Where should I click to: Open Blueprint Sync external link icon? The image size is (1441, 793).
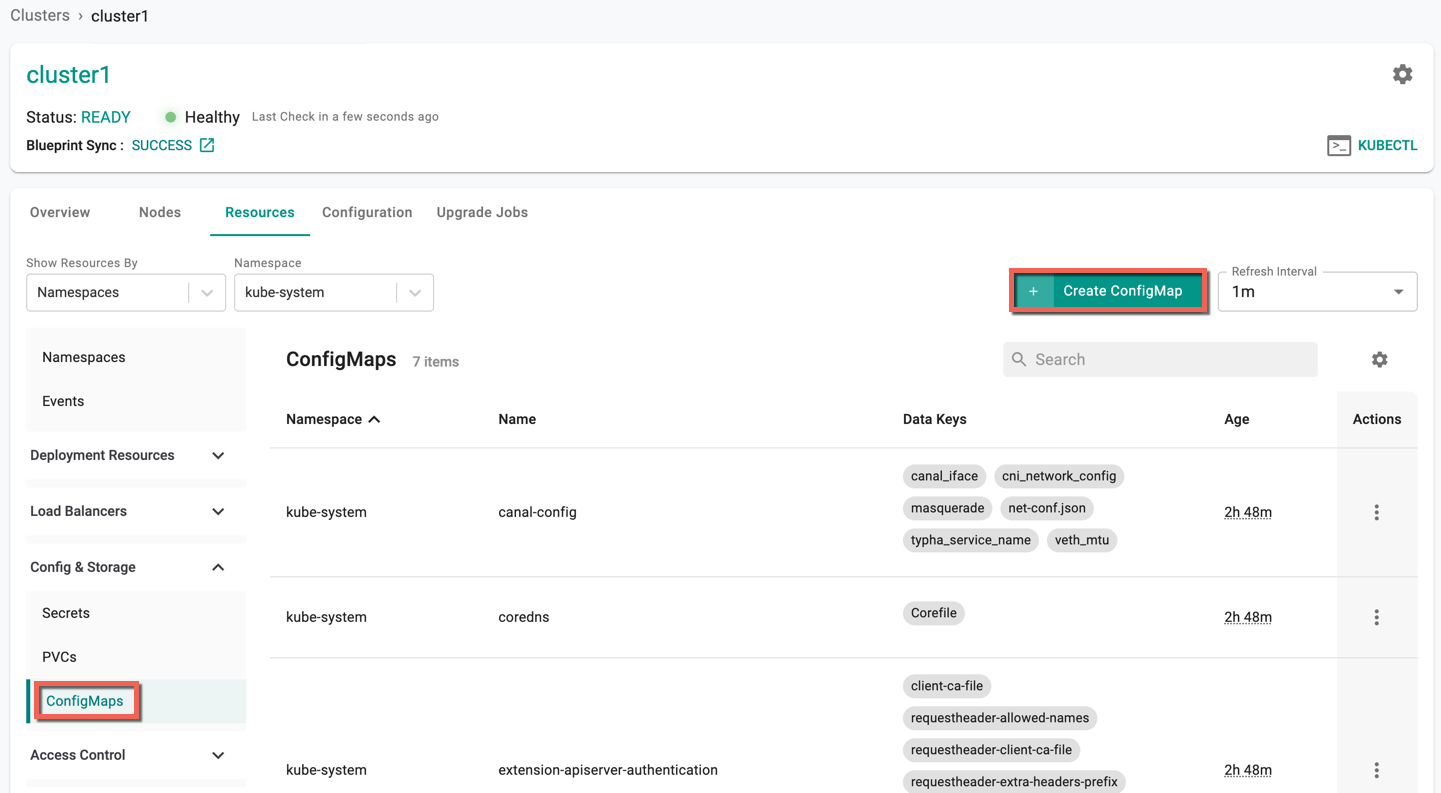tap(207, 145)
